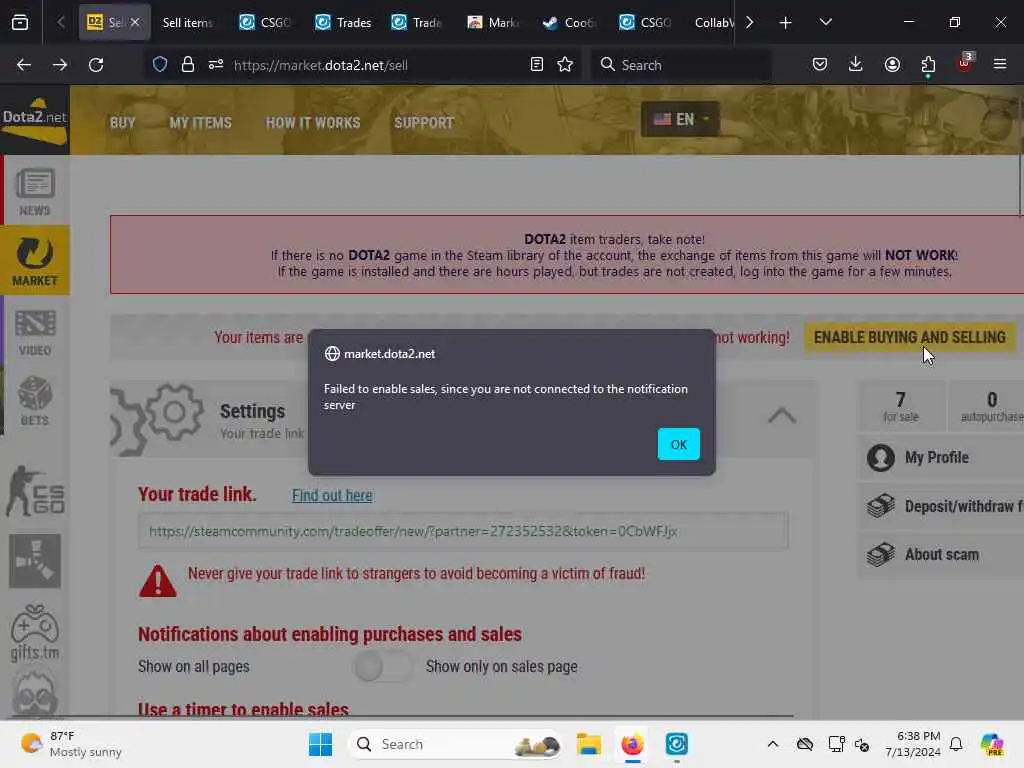
Task: Open site permissions icon in address bar
Action: tap(216, 65)
